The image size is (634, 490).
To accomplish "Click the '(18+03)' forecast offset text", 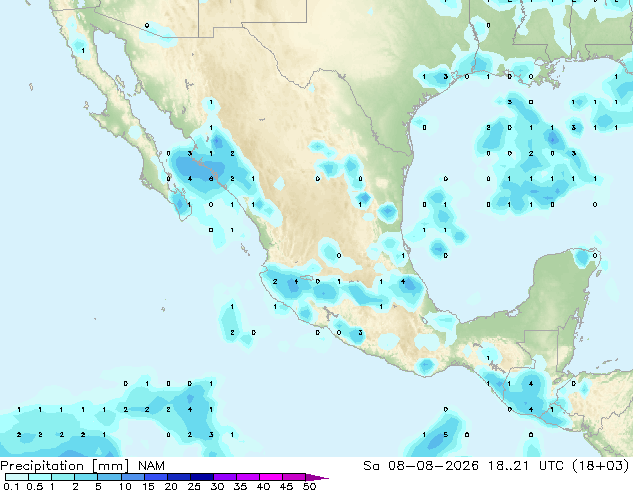I will 600,466.
